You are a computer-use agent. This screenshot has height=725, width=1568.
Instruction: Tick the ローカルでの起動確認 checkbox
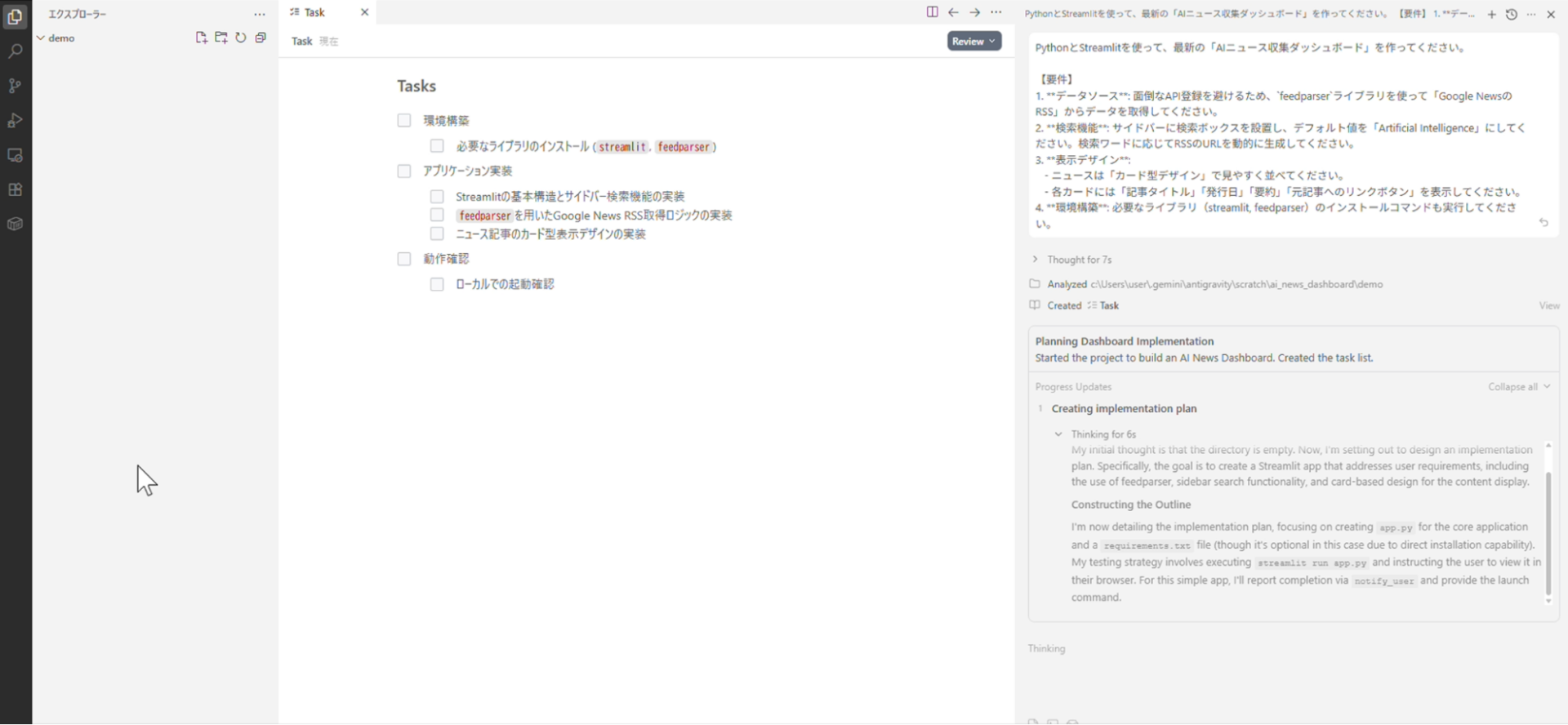tap(437, 285)
